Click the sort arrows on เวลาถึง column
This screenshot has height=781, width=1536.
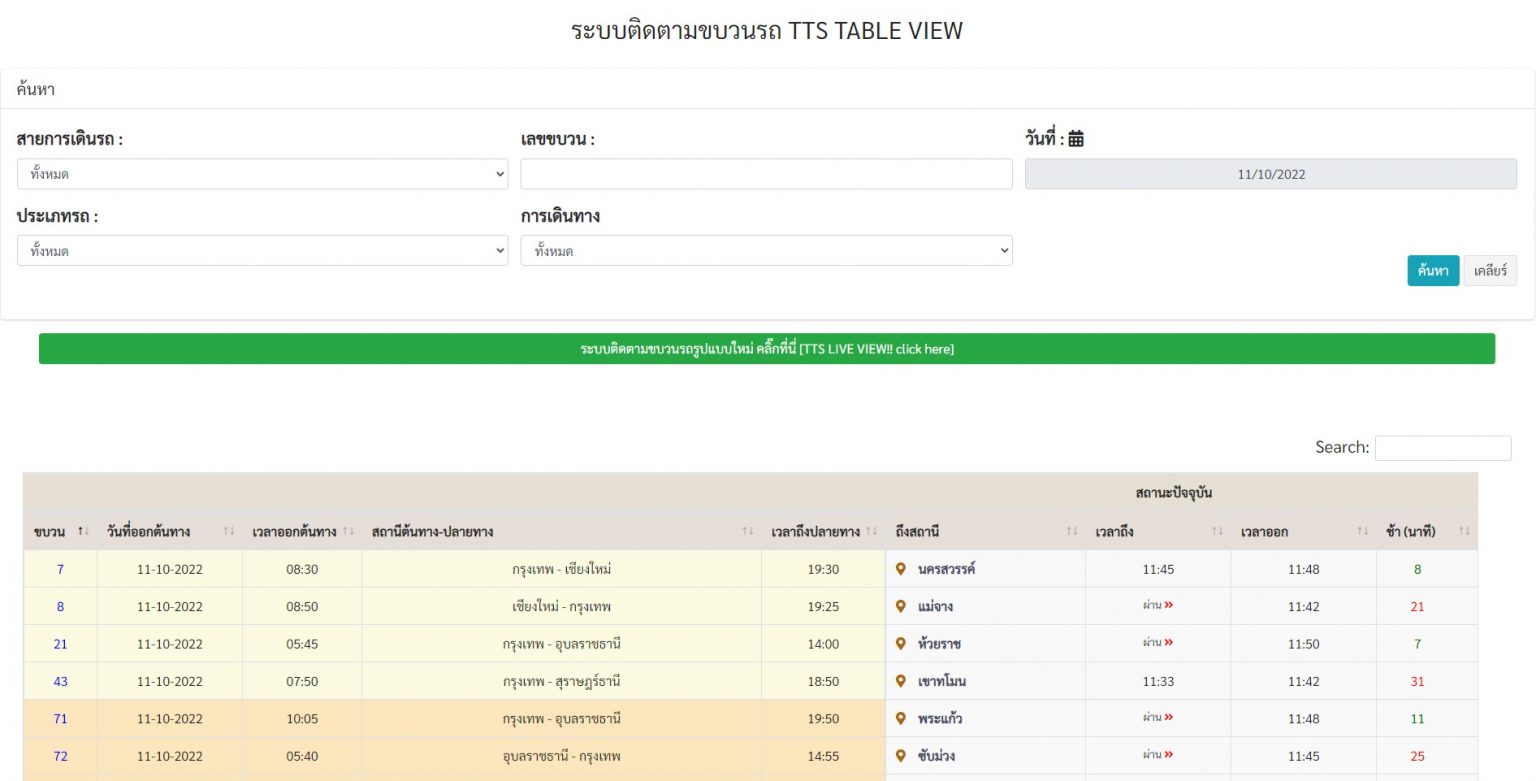1215,531
